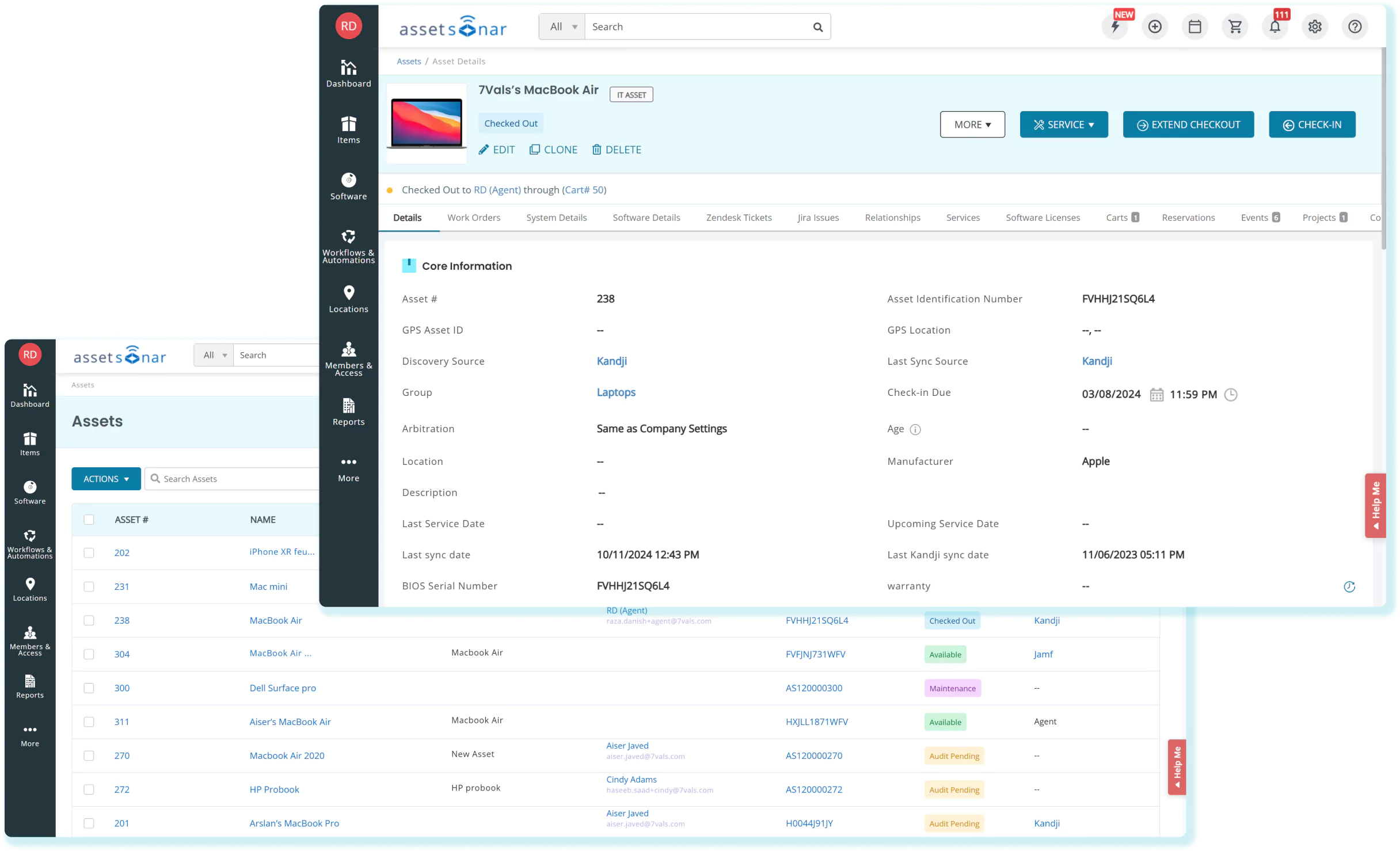Viewport: 1400px width, 851px height.
Task: Open the calendar icon in top bar
Action: pos(1195,26)
